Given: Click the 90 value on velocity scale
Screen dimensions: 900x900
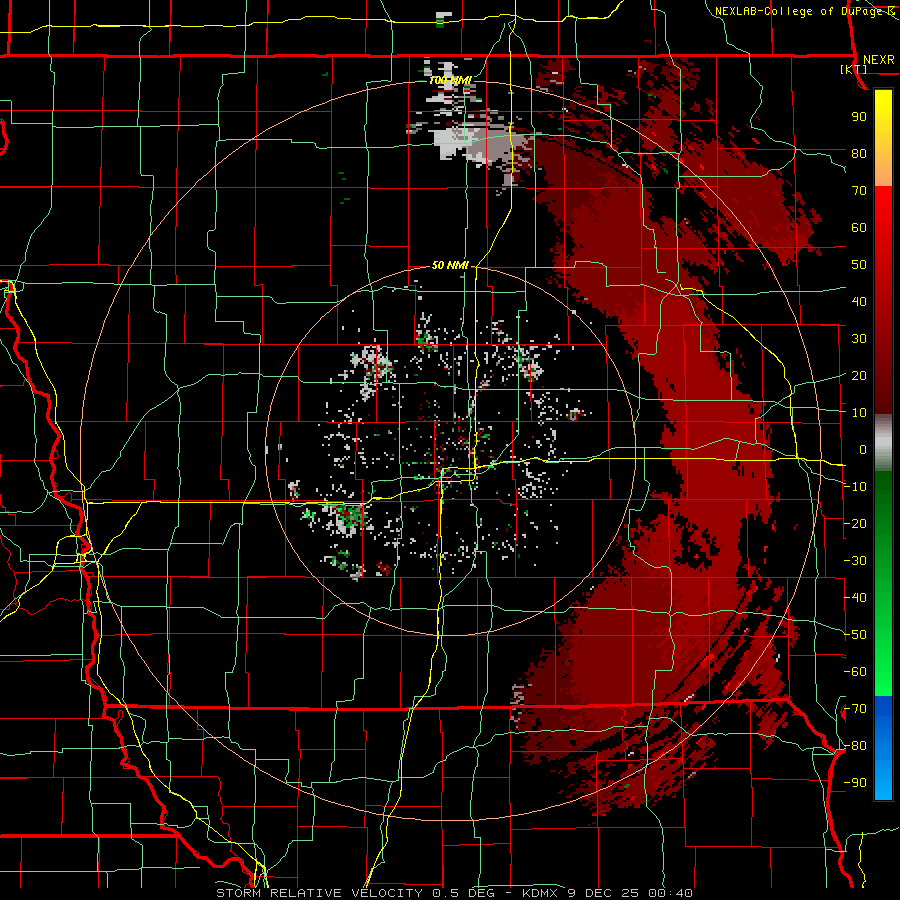Looking at the screenshot, I should coord(859,117).
